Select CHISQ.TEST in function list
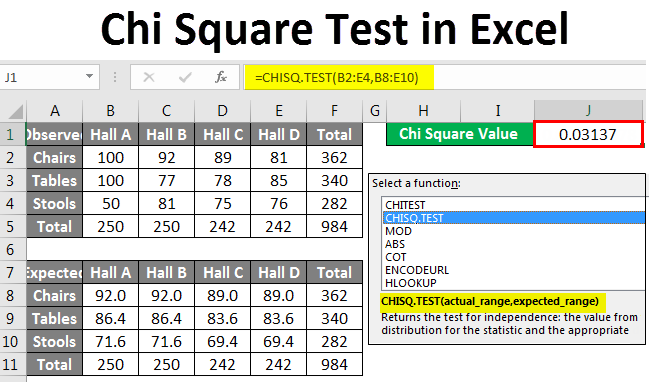The image size is (649, 382). pos(513,218)
